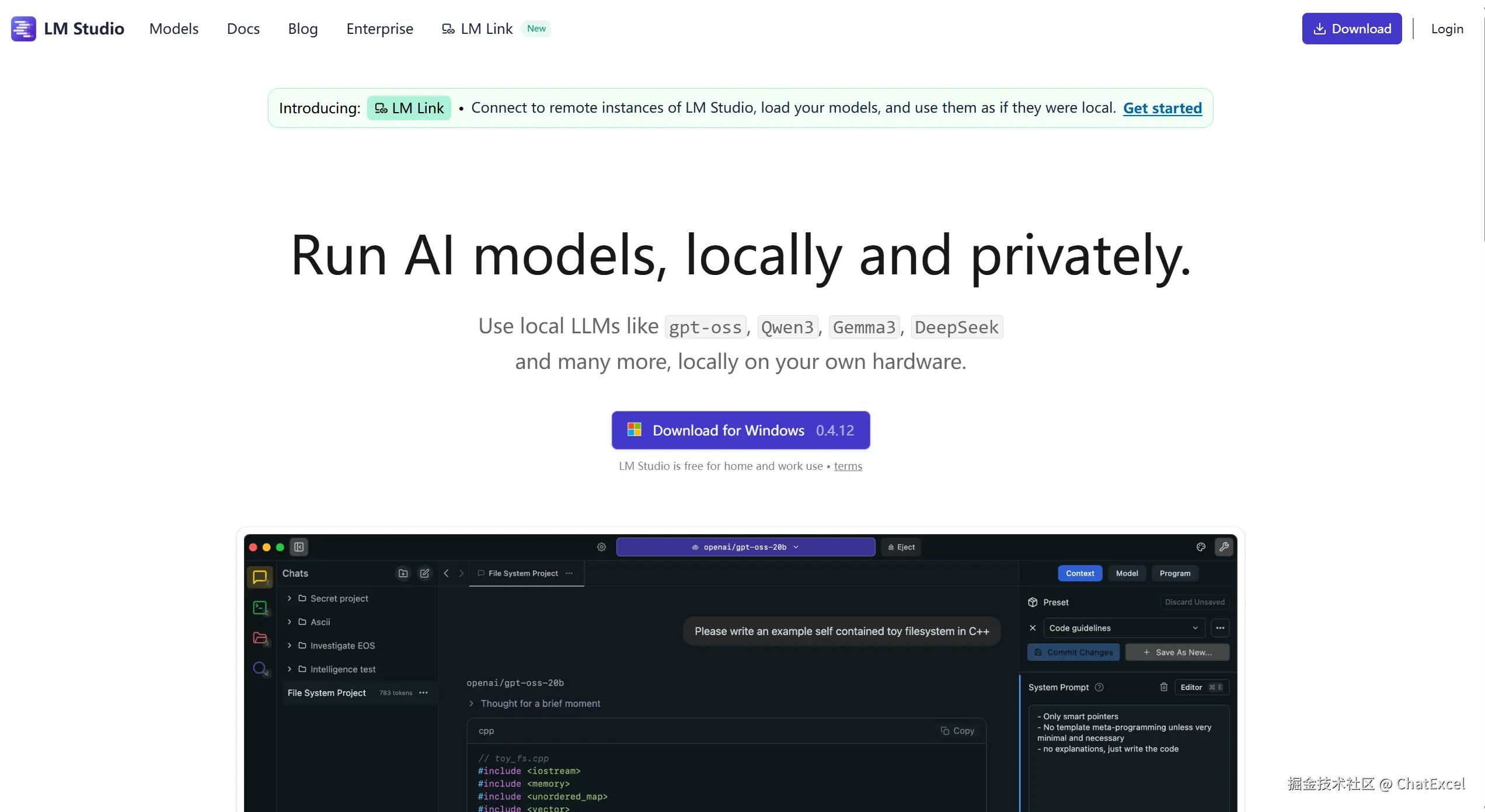Viewport: 1485px width, 812px height.
Task: Expand the Secret project folder
Action: coord(290,598)
